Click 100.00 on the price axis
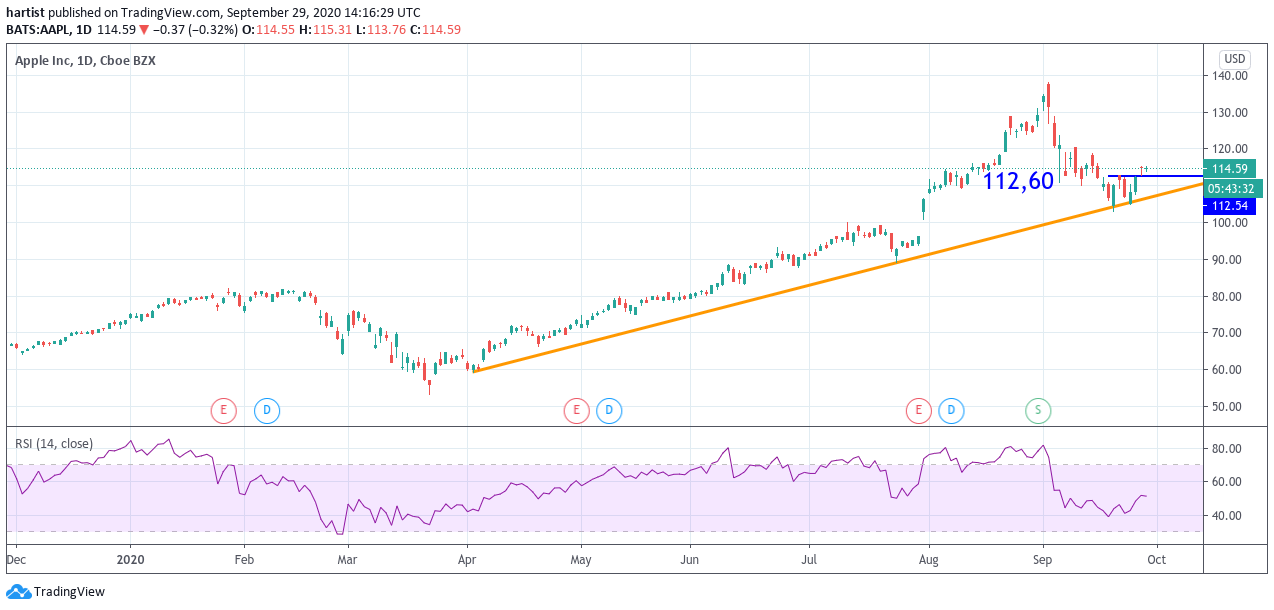This screenshot has height=610, width=1274. 1230,223
